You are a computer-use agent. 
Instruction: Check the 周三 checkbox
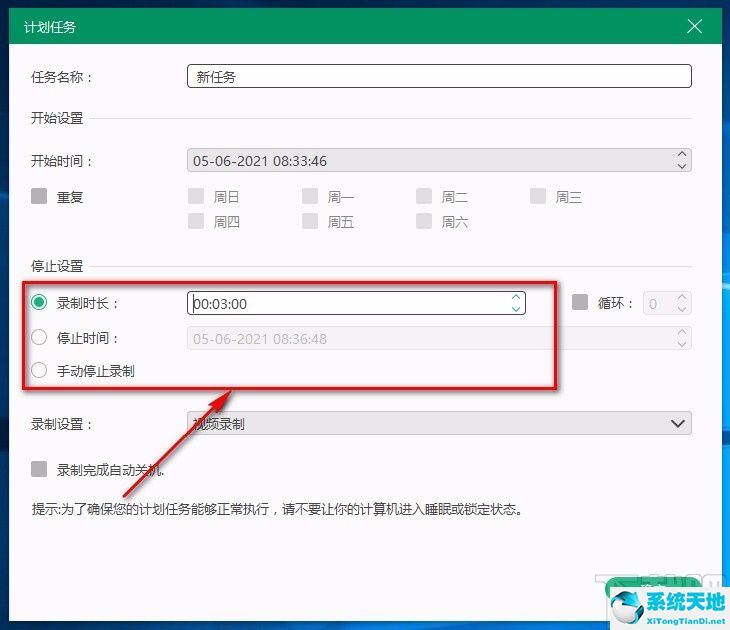pos(538,196)
